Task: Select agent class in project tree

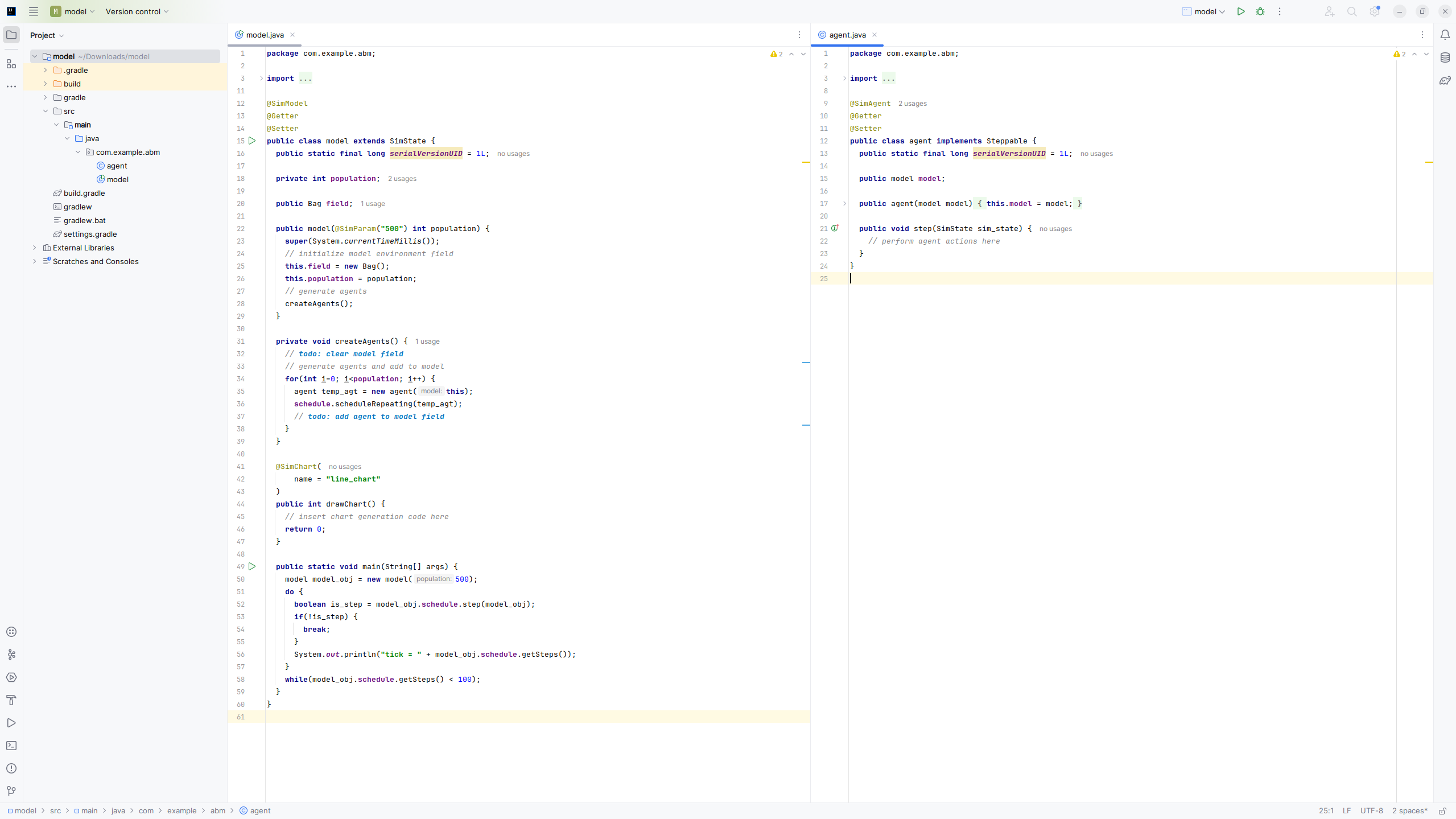Action: click(x=117, y=166)
